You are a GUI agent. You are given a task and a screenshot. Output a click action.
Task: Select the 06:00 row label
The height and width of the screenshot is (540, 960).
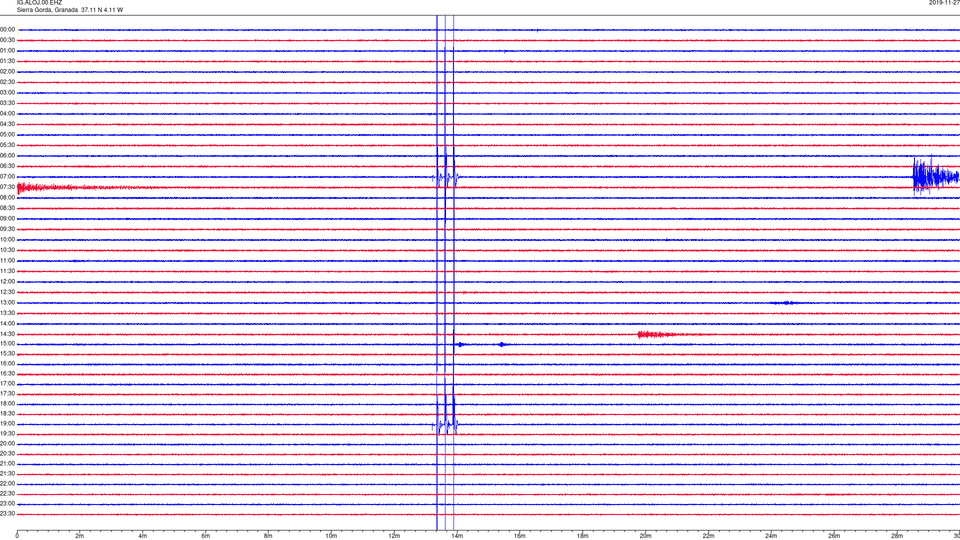coord(7,156)
